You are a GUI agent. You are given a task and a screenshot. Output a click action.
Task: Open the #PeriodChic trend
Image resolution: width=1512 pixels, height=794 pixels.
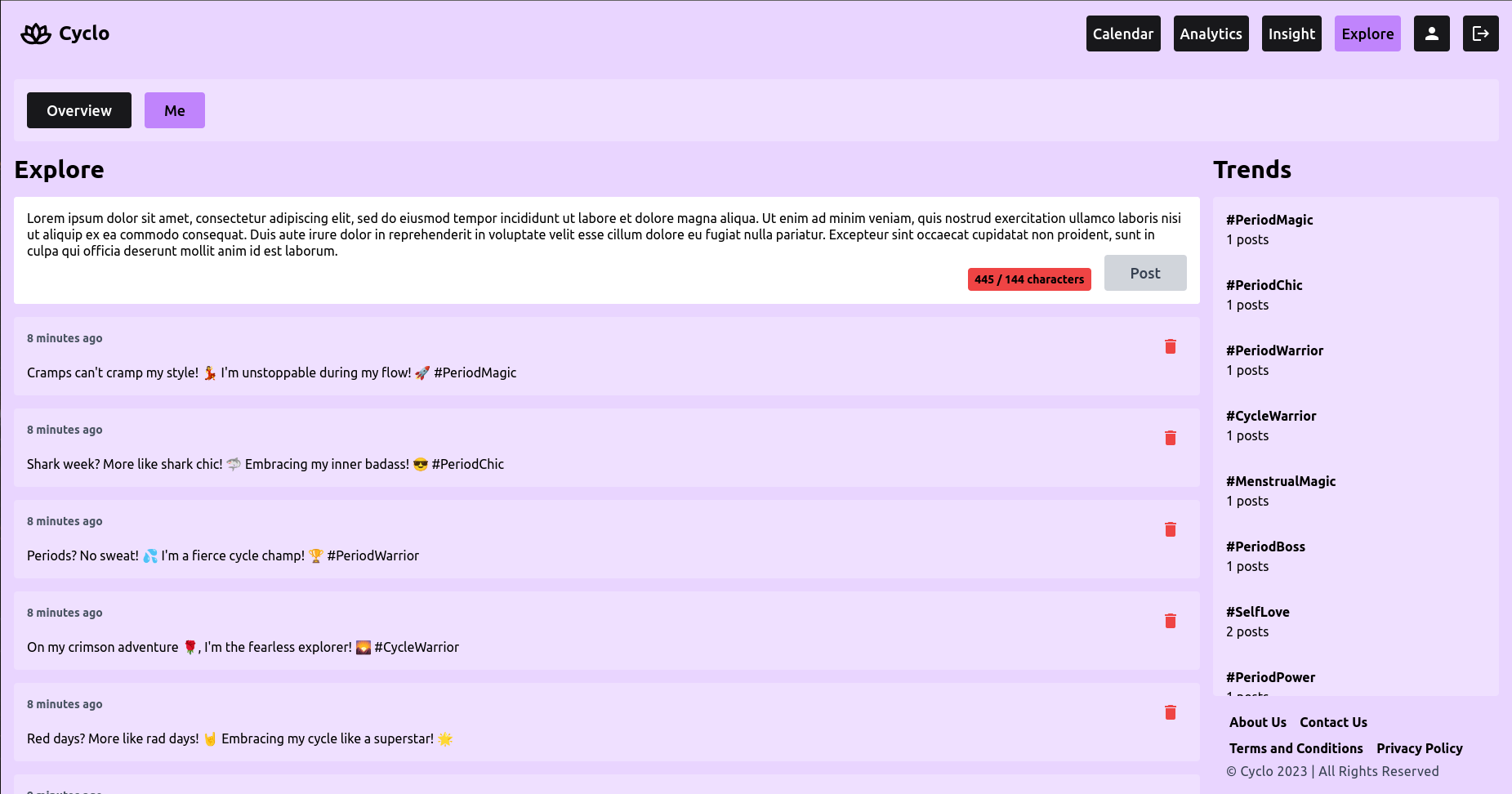[1264, 285]
